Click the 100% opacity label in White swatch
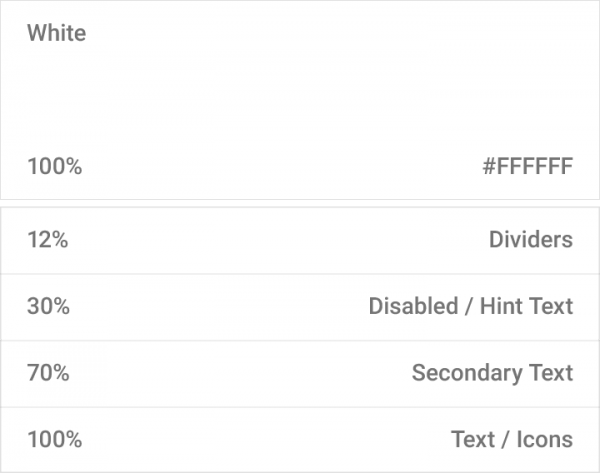 coord(55,166)
